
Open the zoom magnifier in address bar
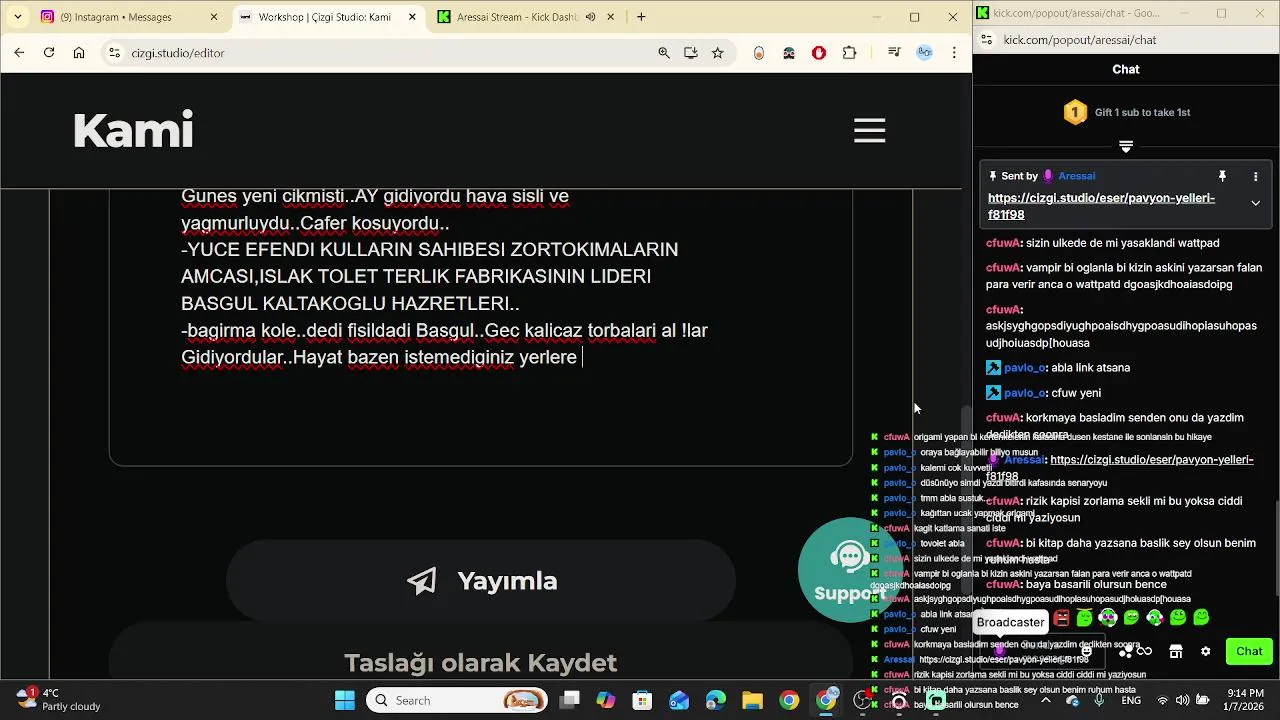[664, 53]
